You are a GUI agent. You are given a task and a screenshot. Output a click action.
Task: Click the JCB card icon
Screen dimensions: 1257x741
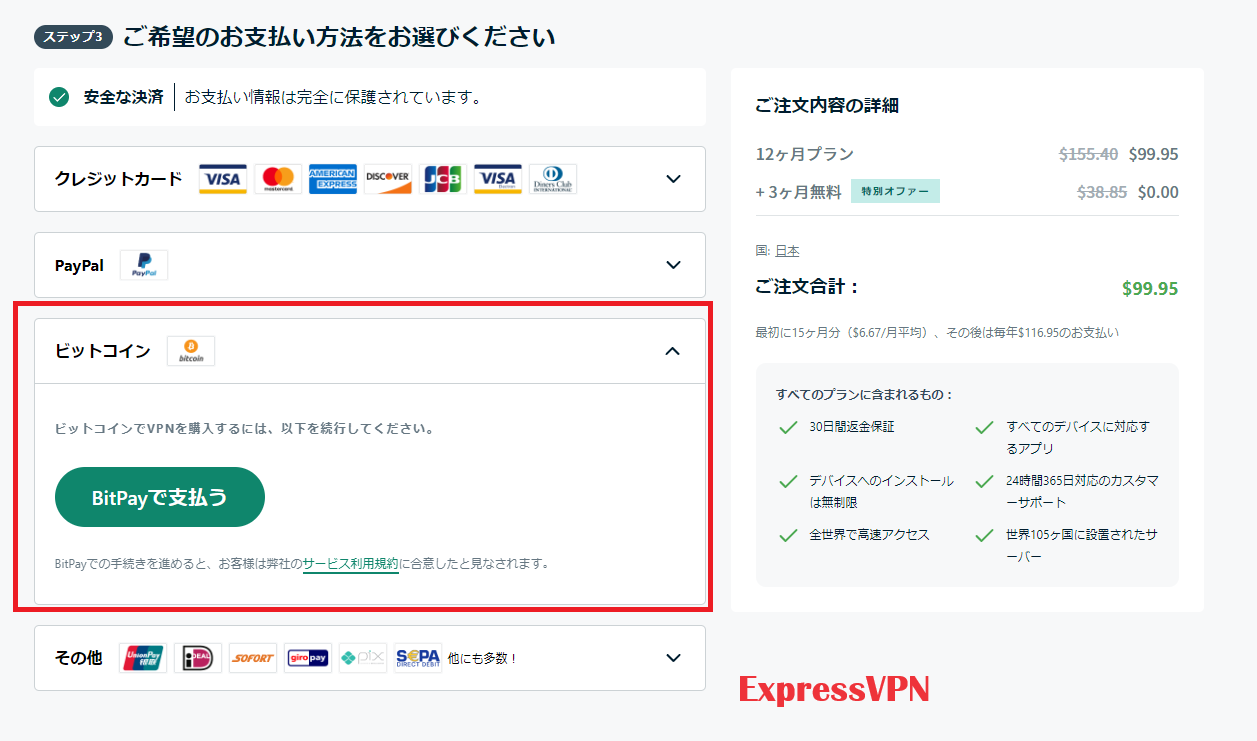tap(443, 179)
